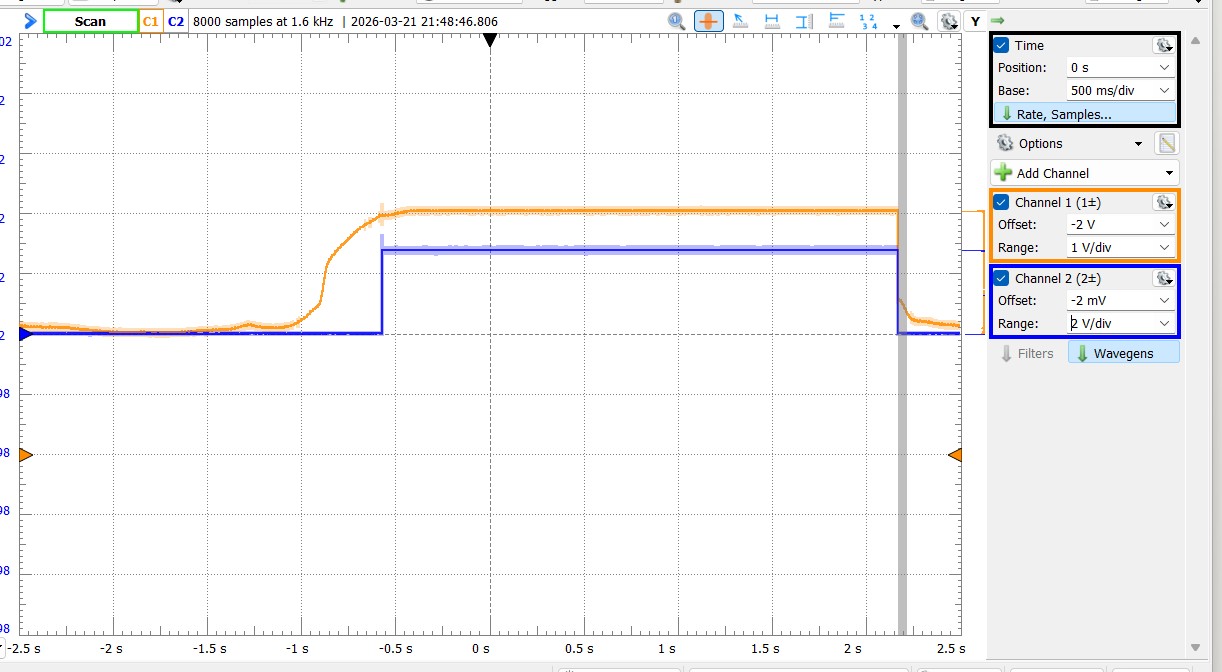Click the green plus icon of Add Channel
This screenshot has width=1222, height=672.
click(x=1004, y=173)
